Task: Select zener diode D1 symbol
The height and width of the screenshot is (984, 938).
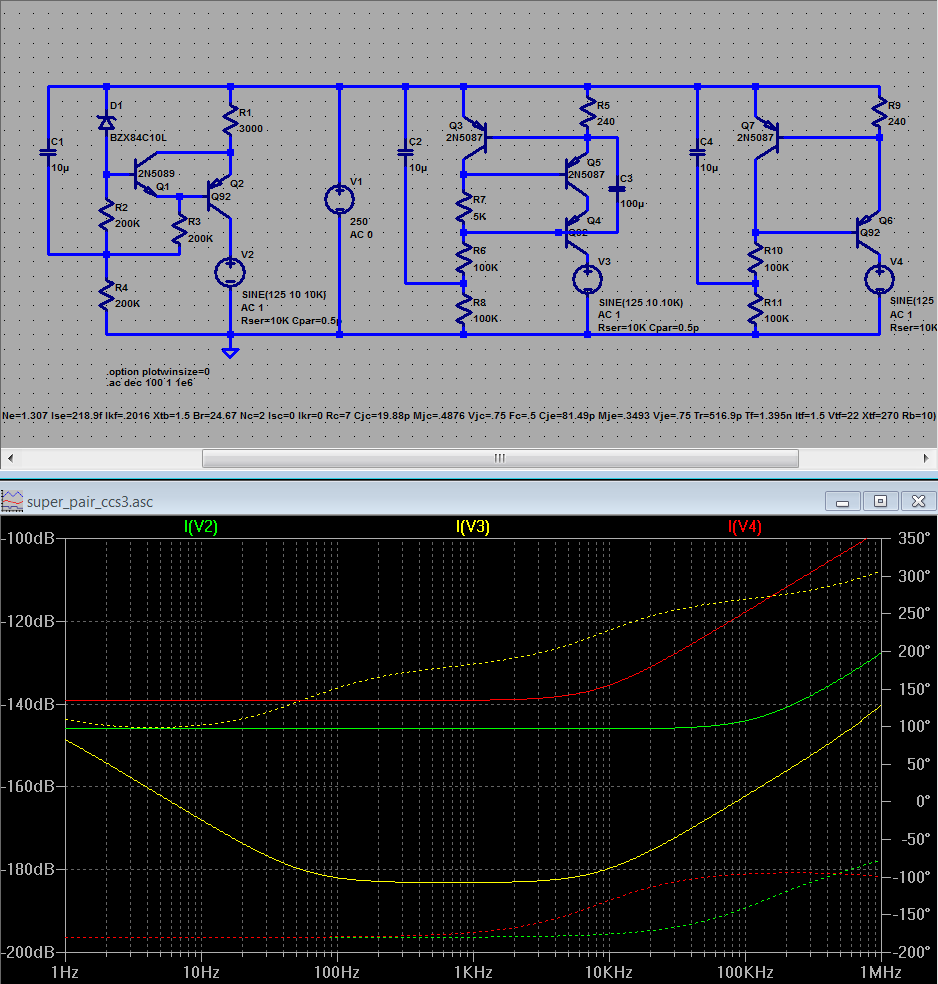Action: click(107, 122)
